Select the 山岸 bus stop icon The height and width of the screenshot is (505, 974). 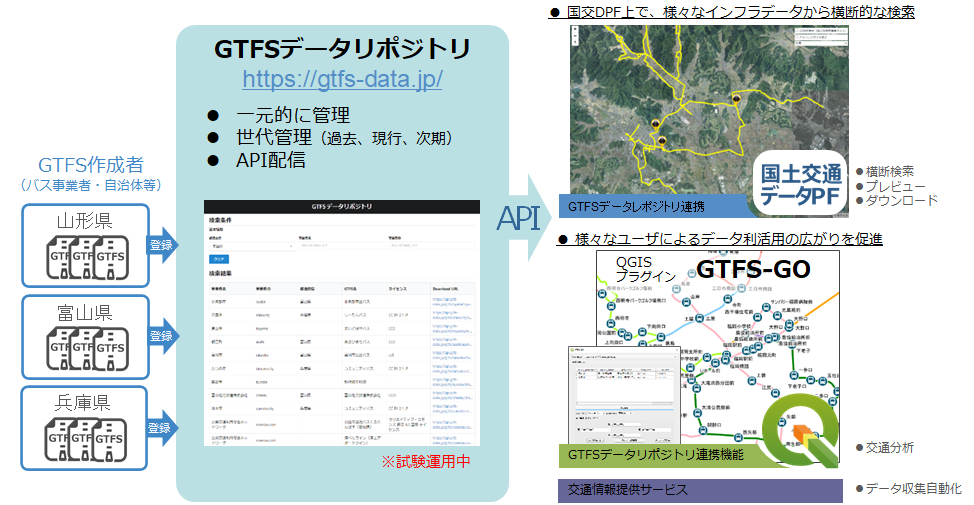pos(686,301)
